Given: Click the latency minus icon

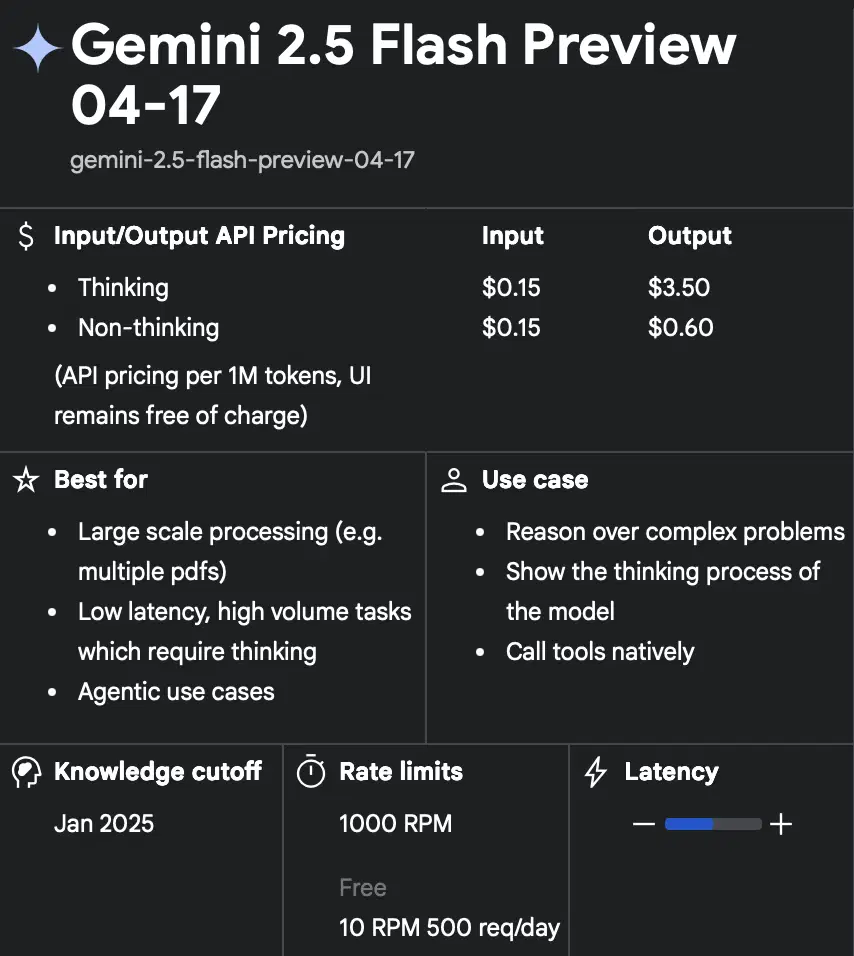Looking at the screenshot, I should (x=644, y=824).
